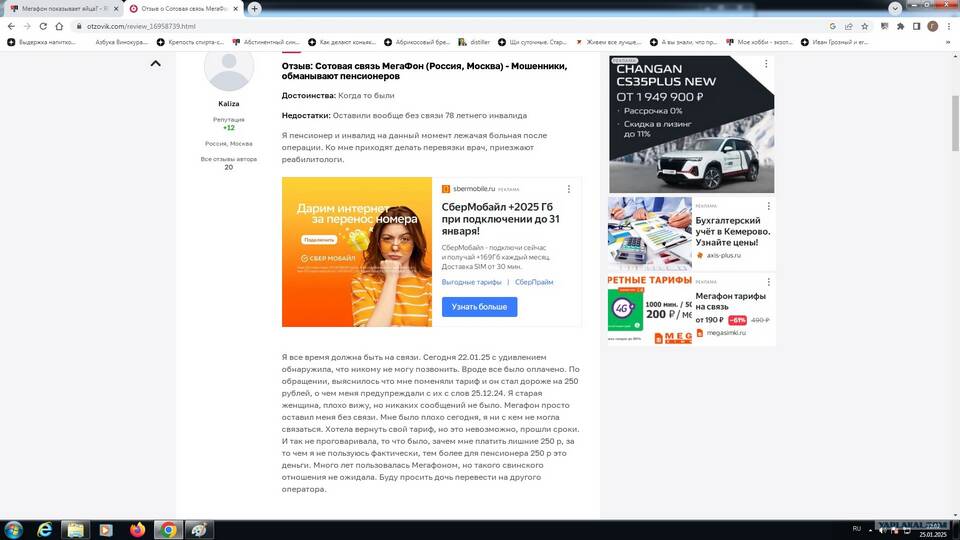Follow the 'Выгодные тарифы' link

click(471, 282)
